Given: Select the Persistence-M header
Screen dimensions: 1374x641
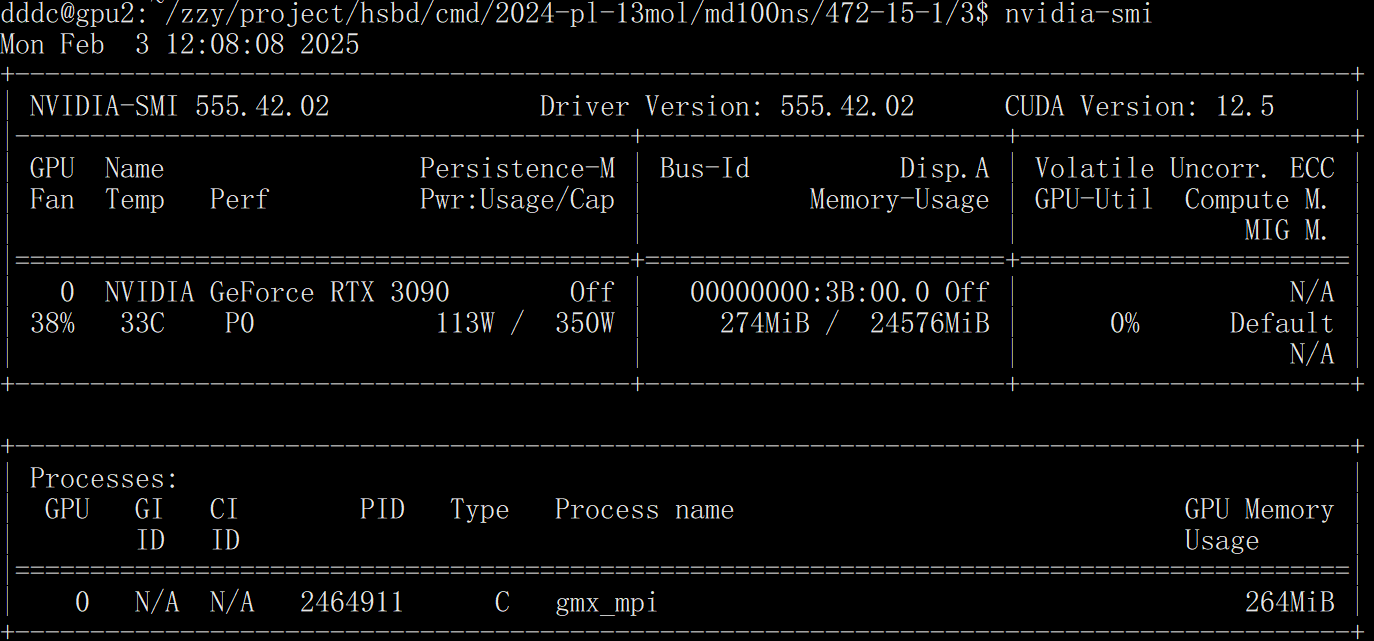Looking at the screenshot, I should pos(517,169).
